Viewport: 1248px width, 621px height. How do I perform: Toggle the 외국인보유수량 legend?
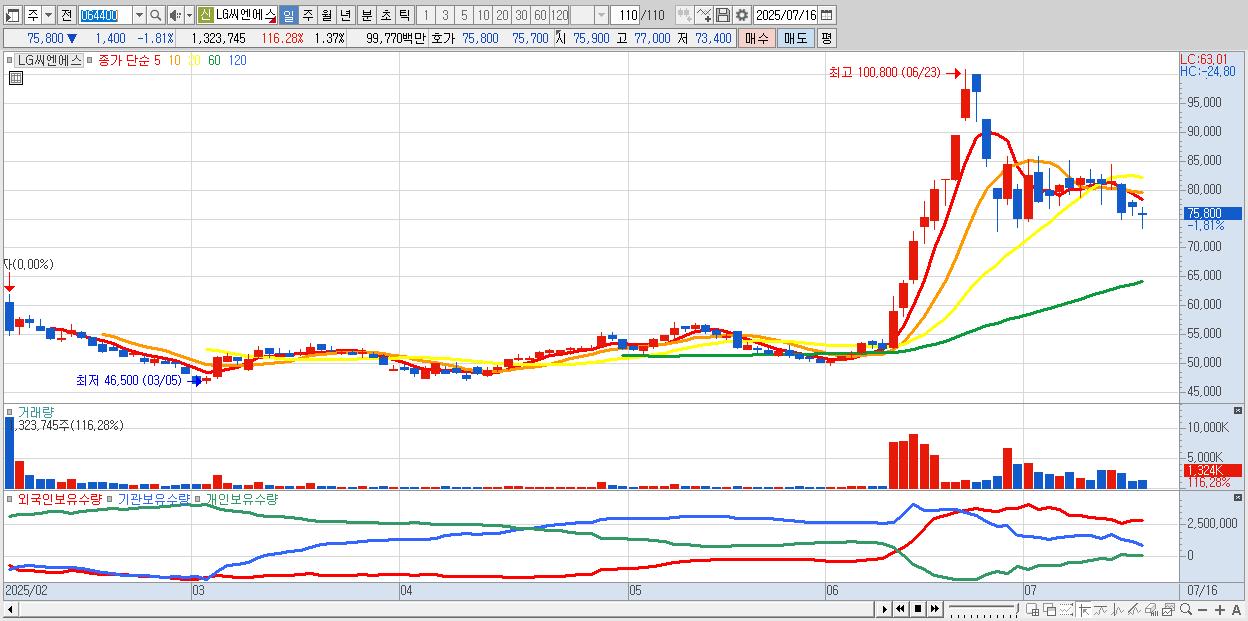point(11,498)
